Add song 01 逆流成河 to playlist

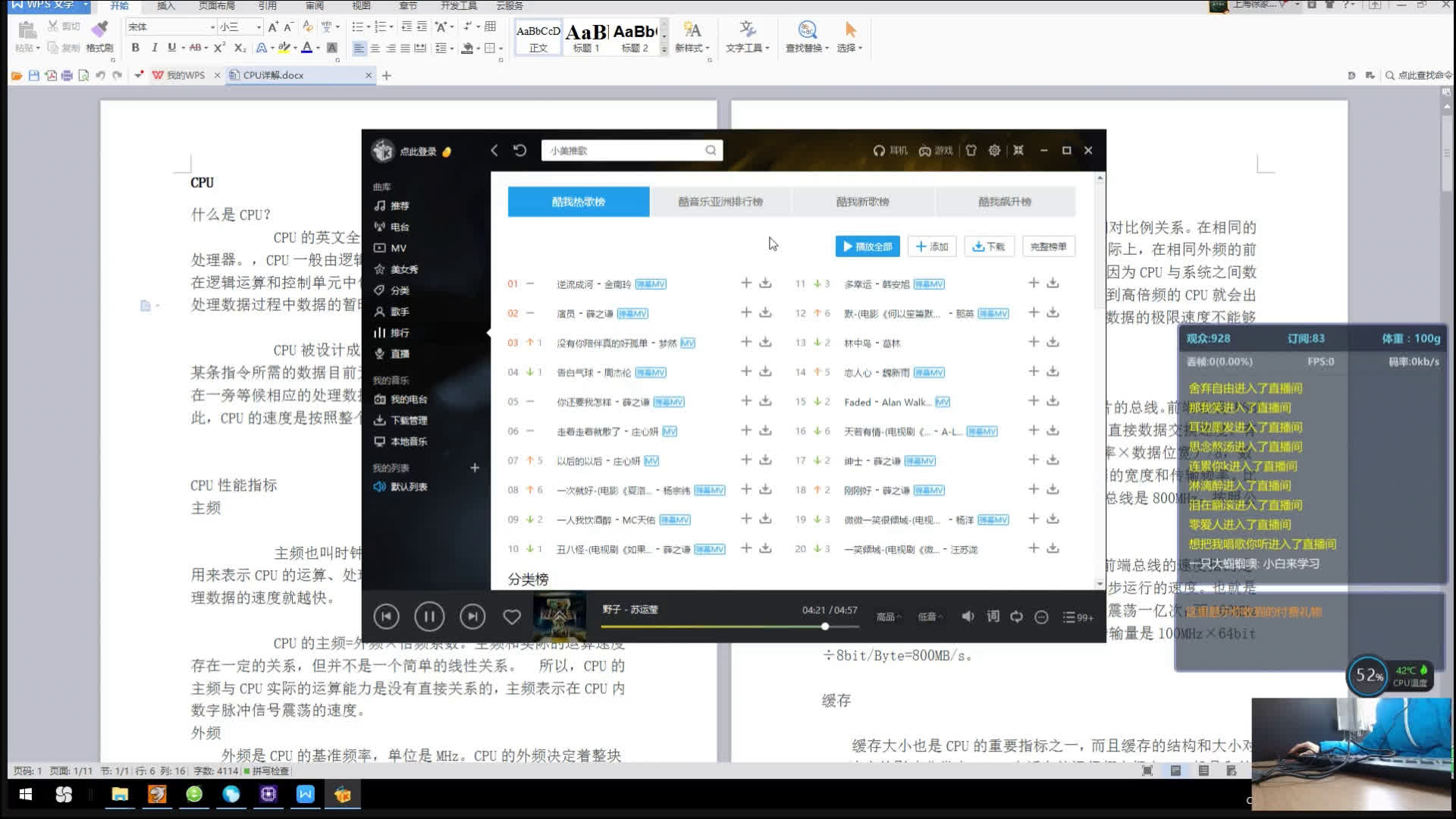point(746,283)
